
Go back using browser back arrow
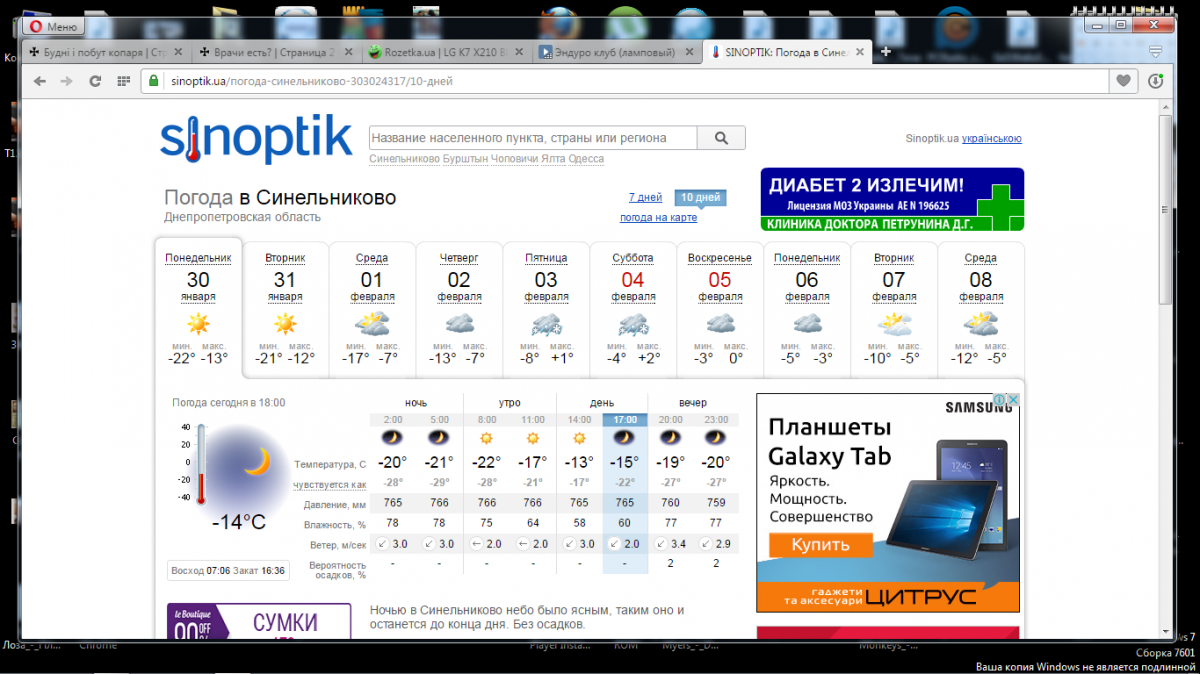point(40,81)
